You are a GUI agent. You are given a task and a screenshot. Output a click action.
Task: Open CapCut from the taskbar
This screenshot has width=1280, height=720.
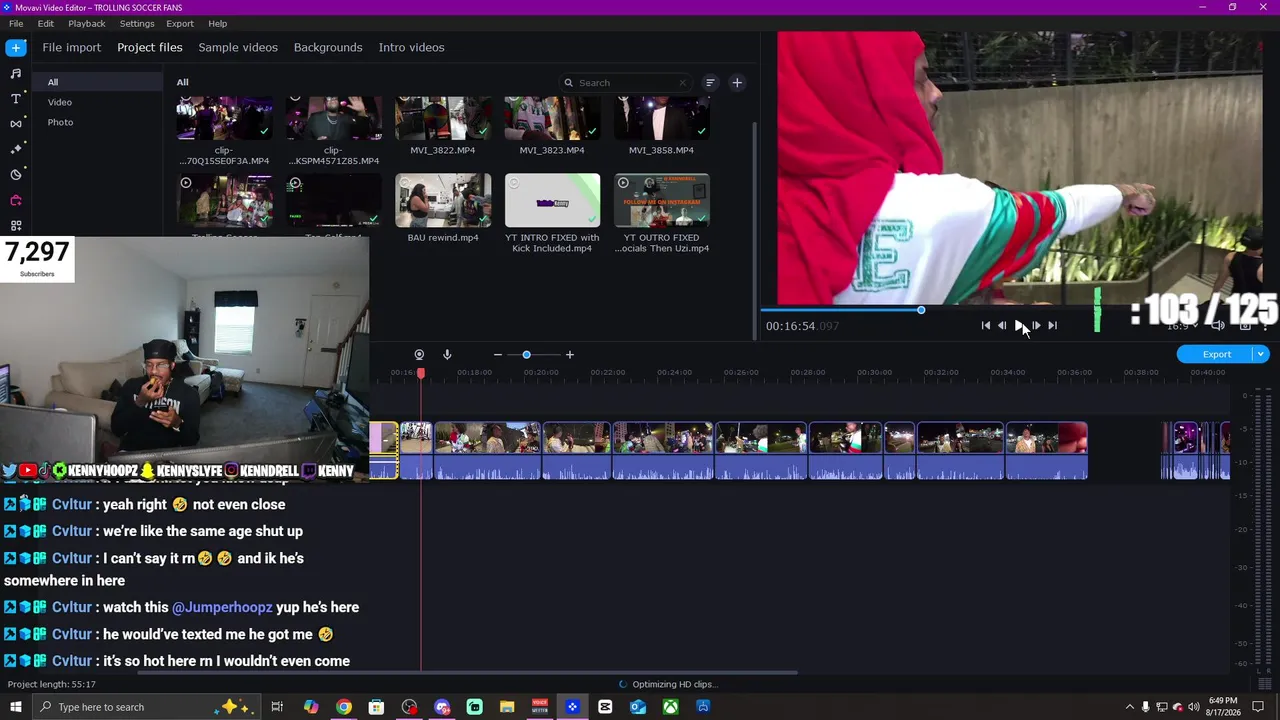pos(605,707)
